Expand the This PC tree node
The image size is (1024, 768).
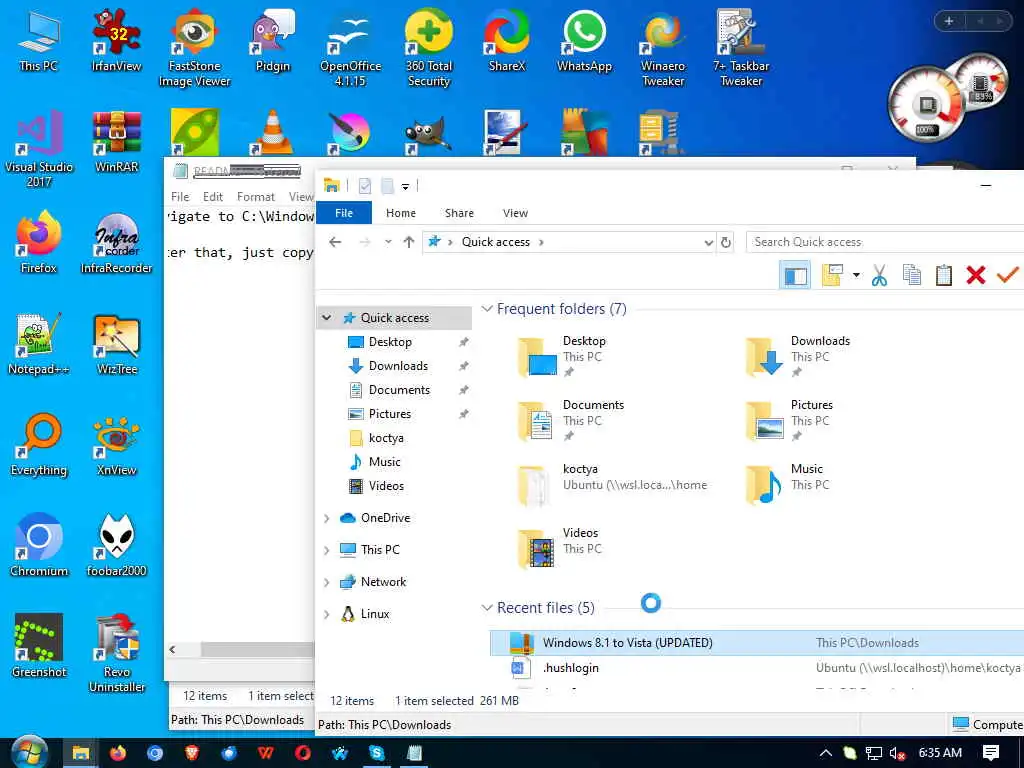click(327, 550)
